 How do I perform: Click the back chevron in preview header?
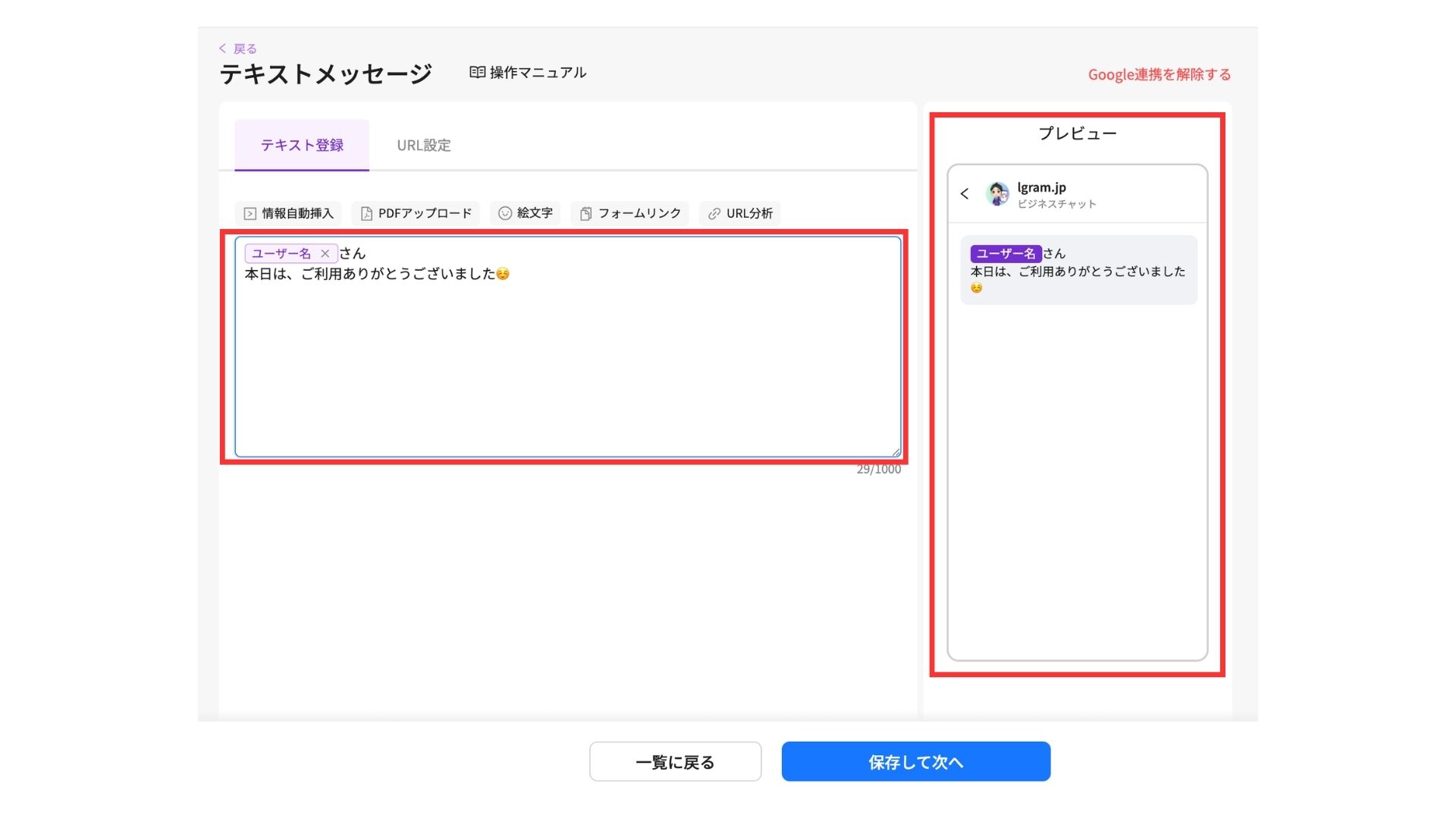coord(965,194)
